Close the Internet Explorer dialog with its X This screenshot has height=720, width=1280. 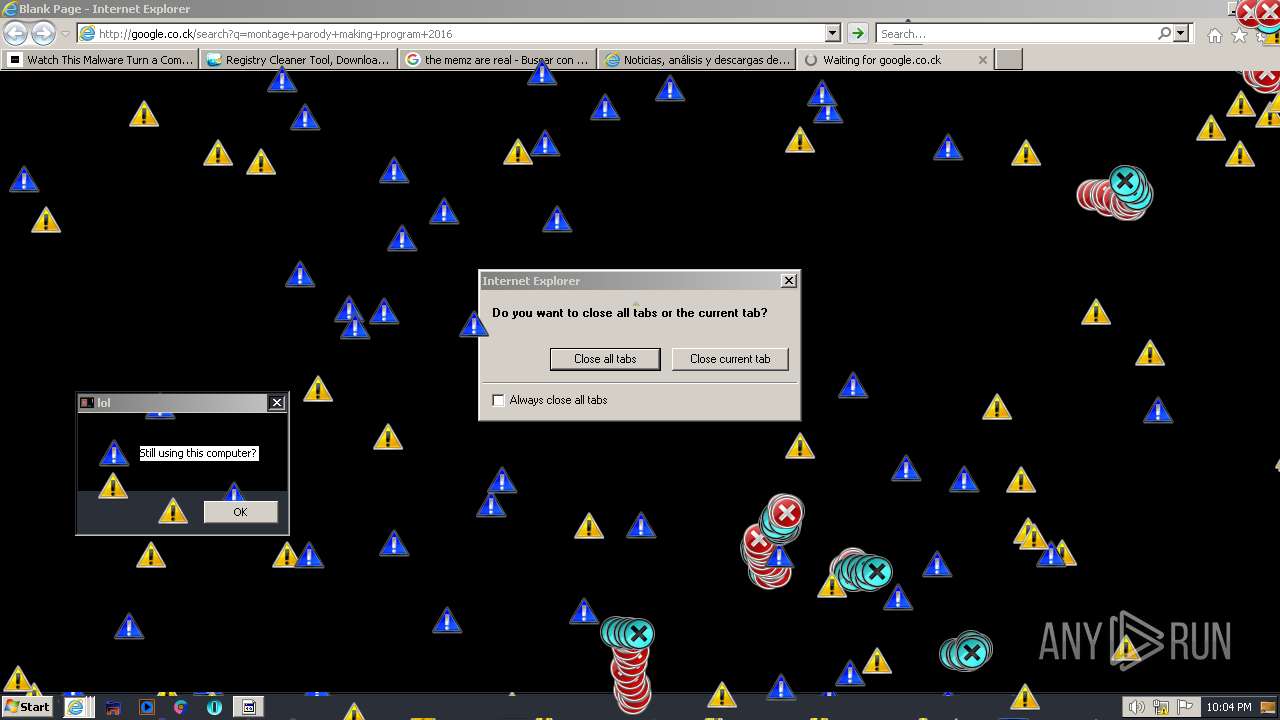788,281
